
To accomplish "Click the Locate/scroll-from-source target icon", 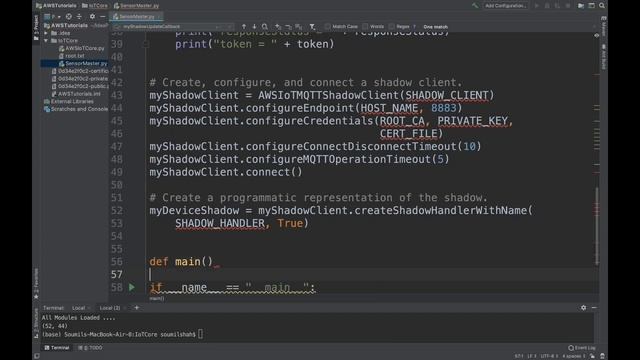I will pos(69,17).
